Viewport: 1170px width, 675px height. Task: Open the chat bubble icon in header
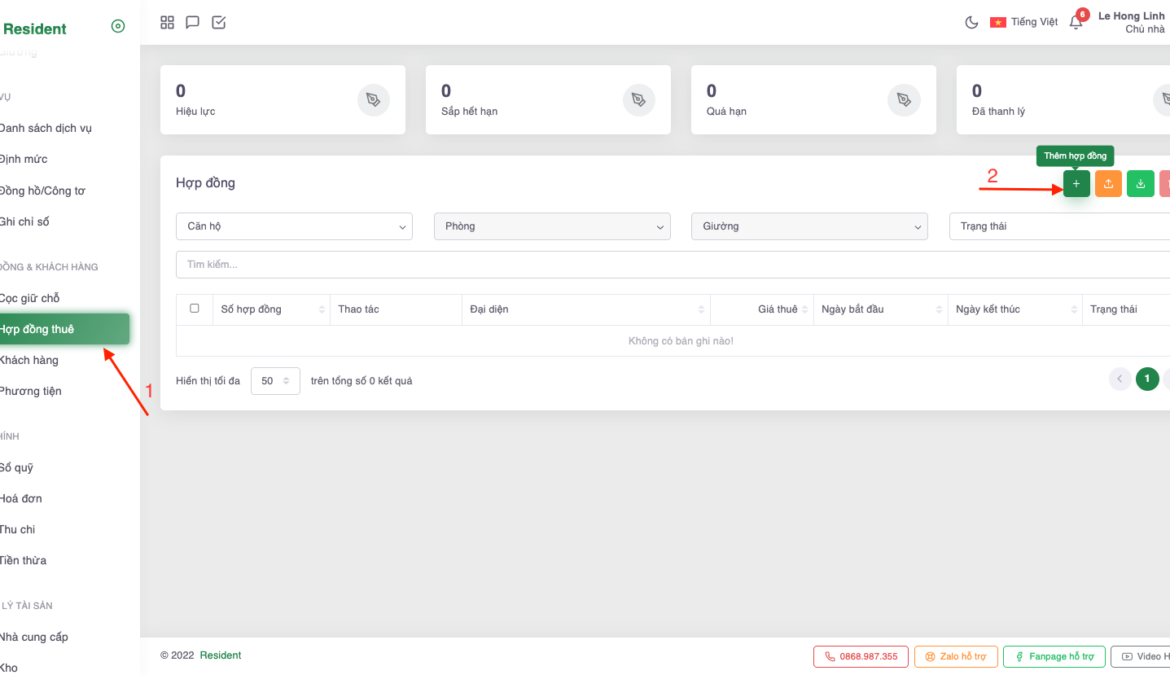(193, 22)
